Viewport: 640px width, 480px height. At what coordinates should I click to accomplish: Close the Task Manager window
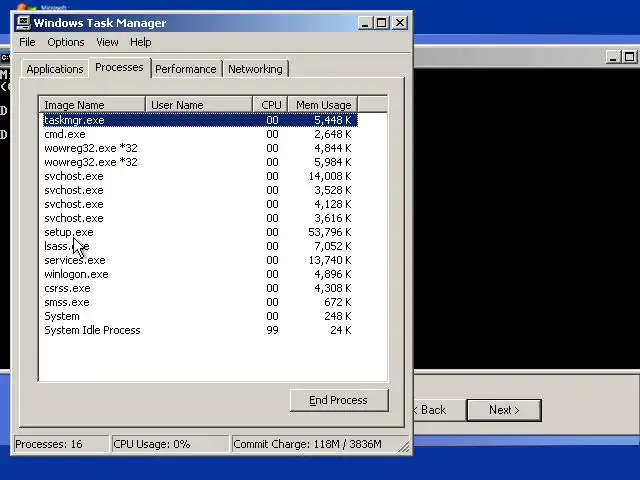[x=400, y=23]
